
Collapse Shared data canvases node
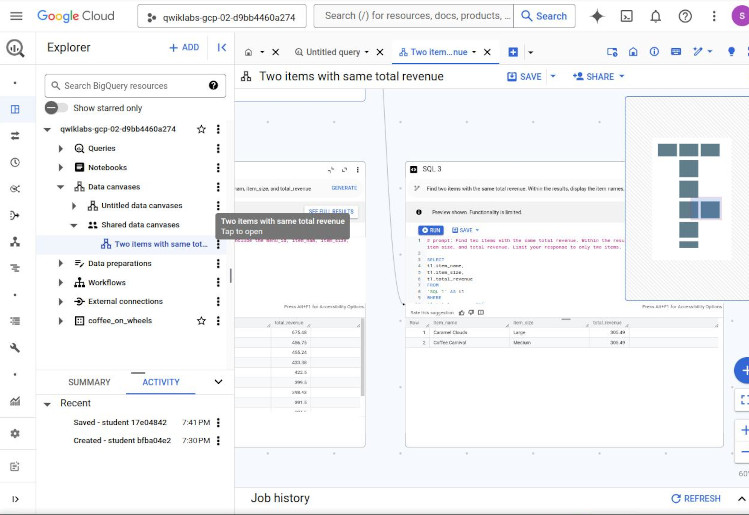click(x=74, y=225)
